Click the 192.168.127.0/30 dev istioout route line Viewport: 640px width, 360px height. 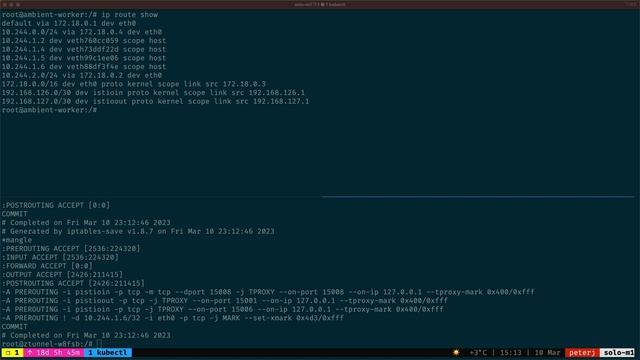click(x=155, y=101)
